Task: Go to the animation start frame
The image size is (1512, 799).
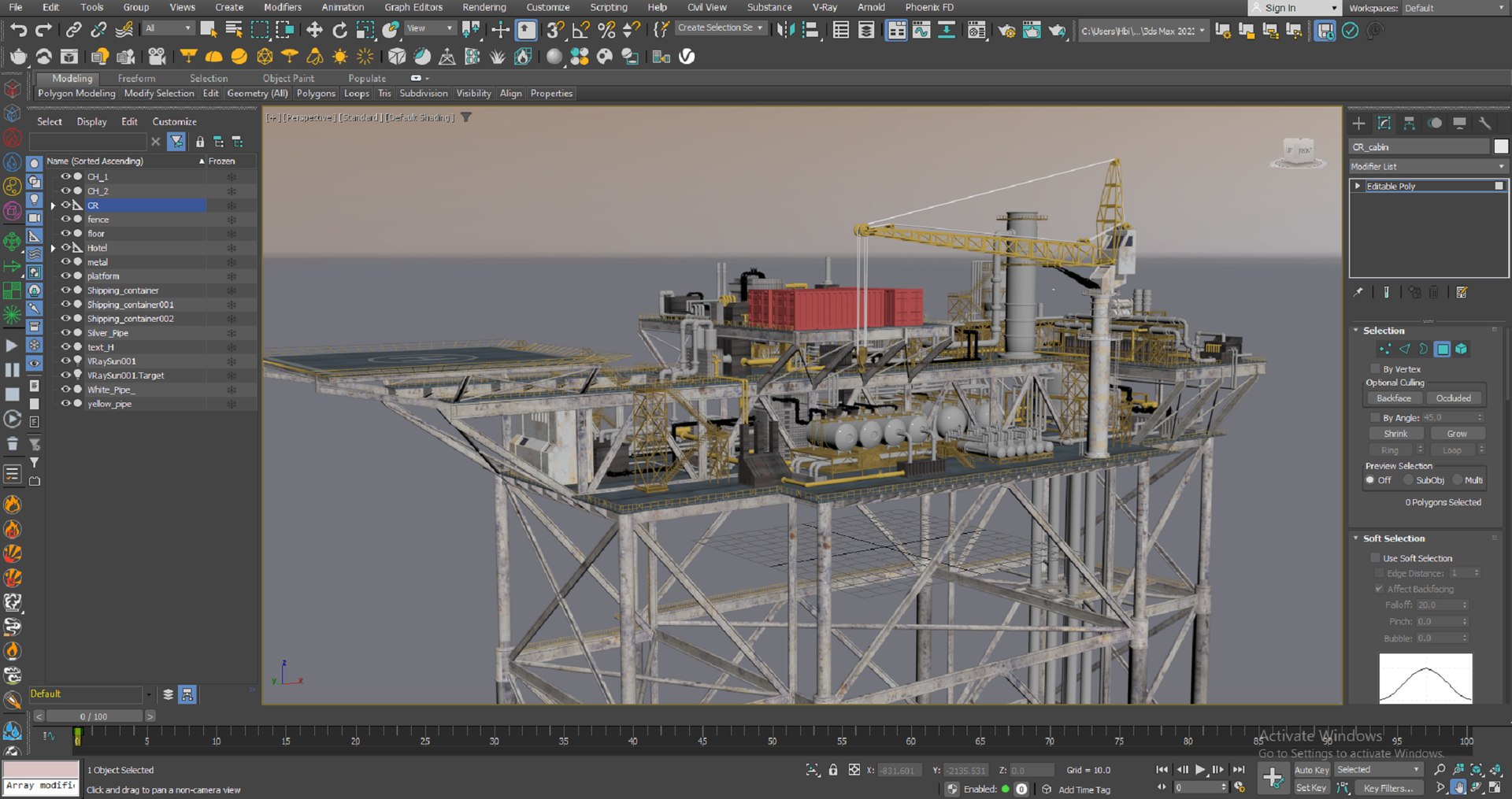Action: (1162, 770)
